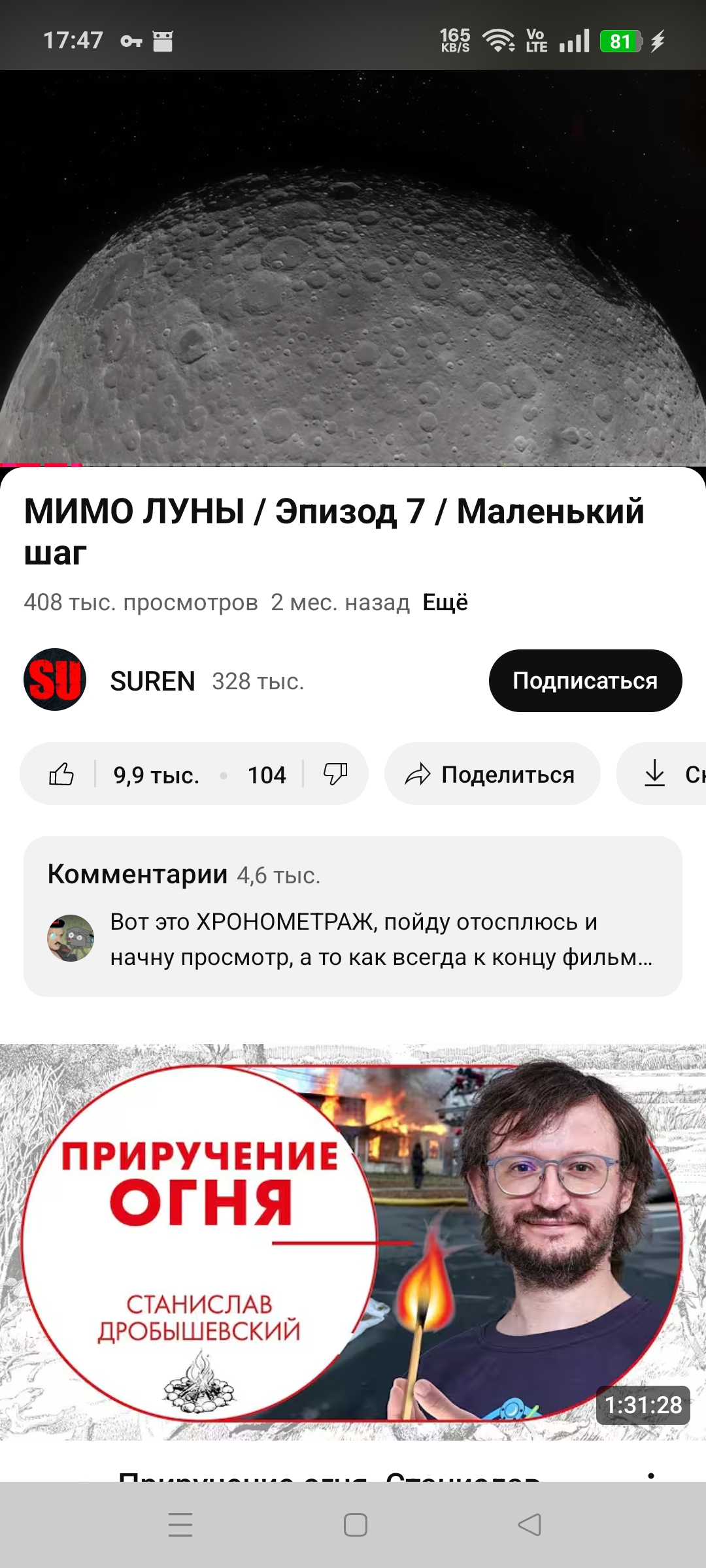Open Android recent apps menu icon
This screenshot has width=706, height=1568.
coord(180,1525)
